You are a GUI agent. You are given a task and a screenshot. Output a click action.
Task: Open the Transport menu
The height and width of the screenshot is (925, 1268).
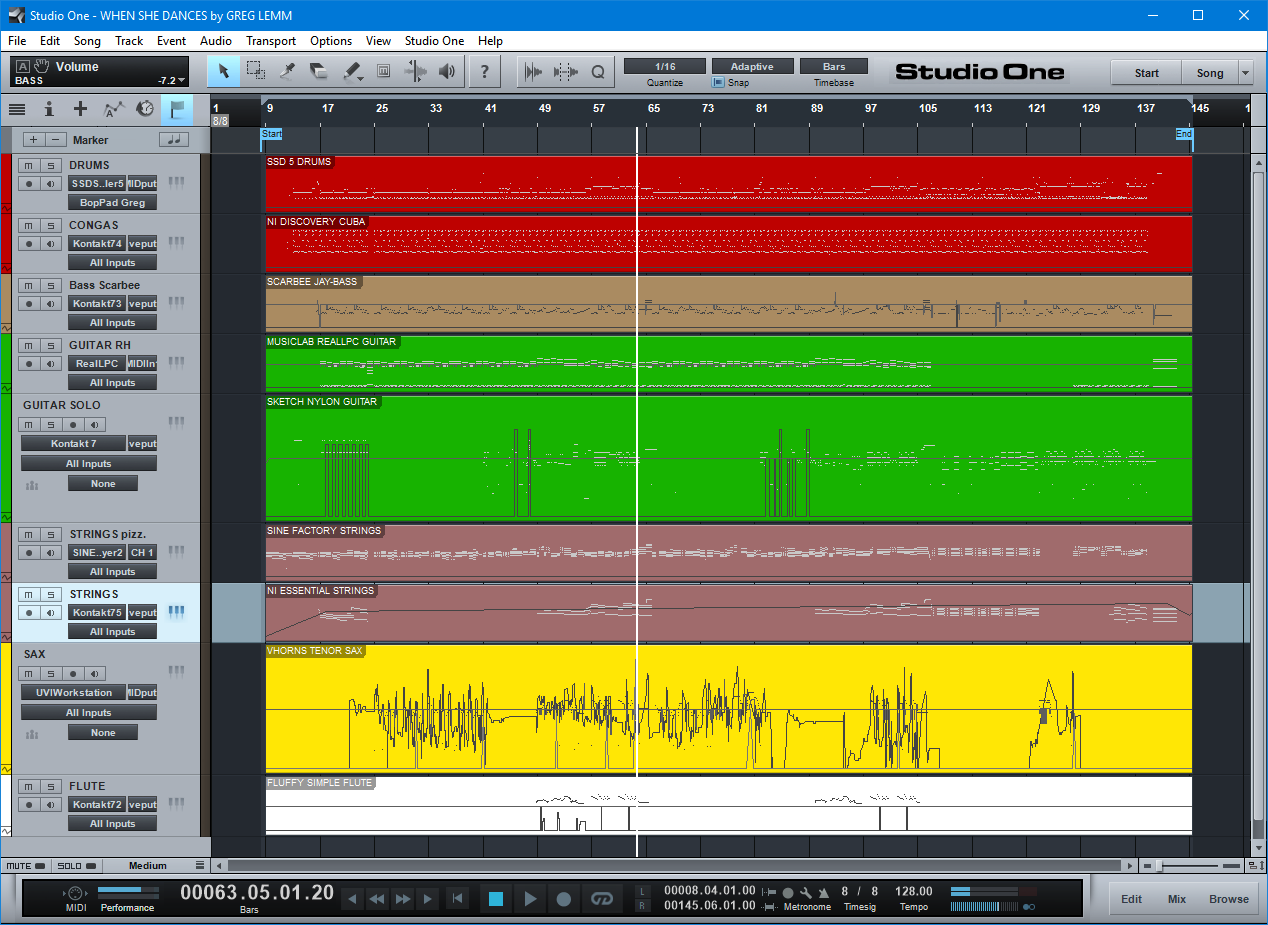271,41
